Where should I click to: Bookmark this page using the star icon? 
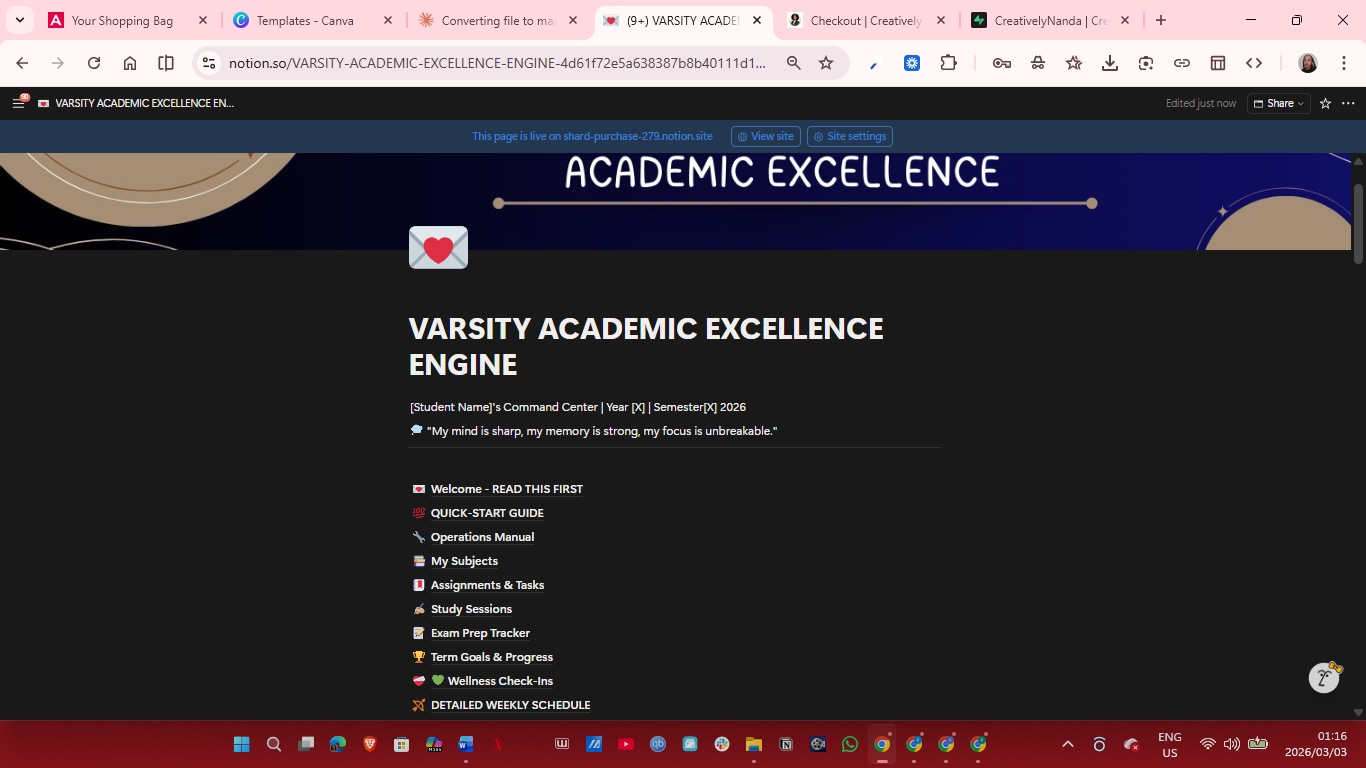pos(826,62)
